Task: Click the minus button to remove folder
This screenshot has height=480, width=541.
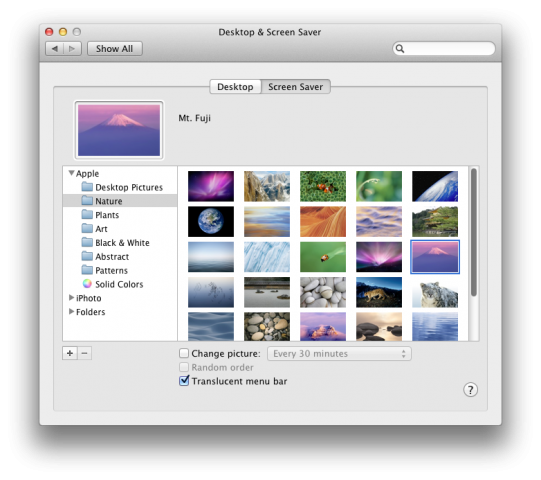Action: tap(85, 353)
